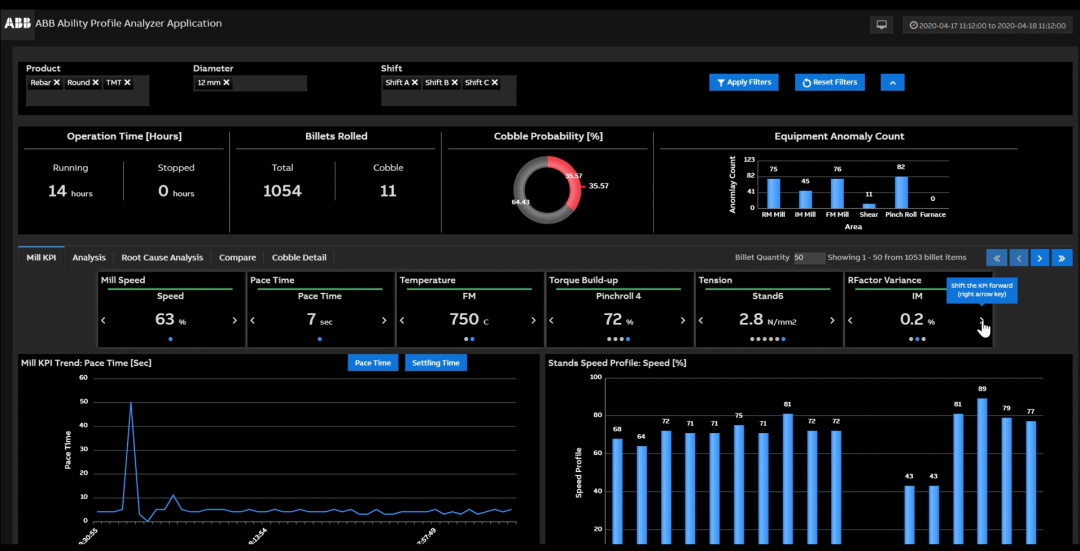Click the Reset Filters button
1080x551 pixels.
[x=829, y=83]
